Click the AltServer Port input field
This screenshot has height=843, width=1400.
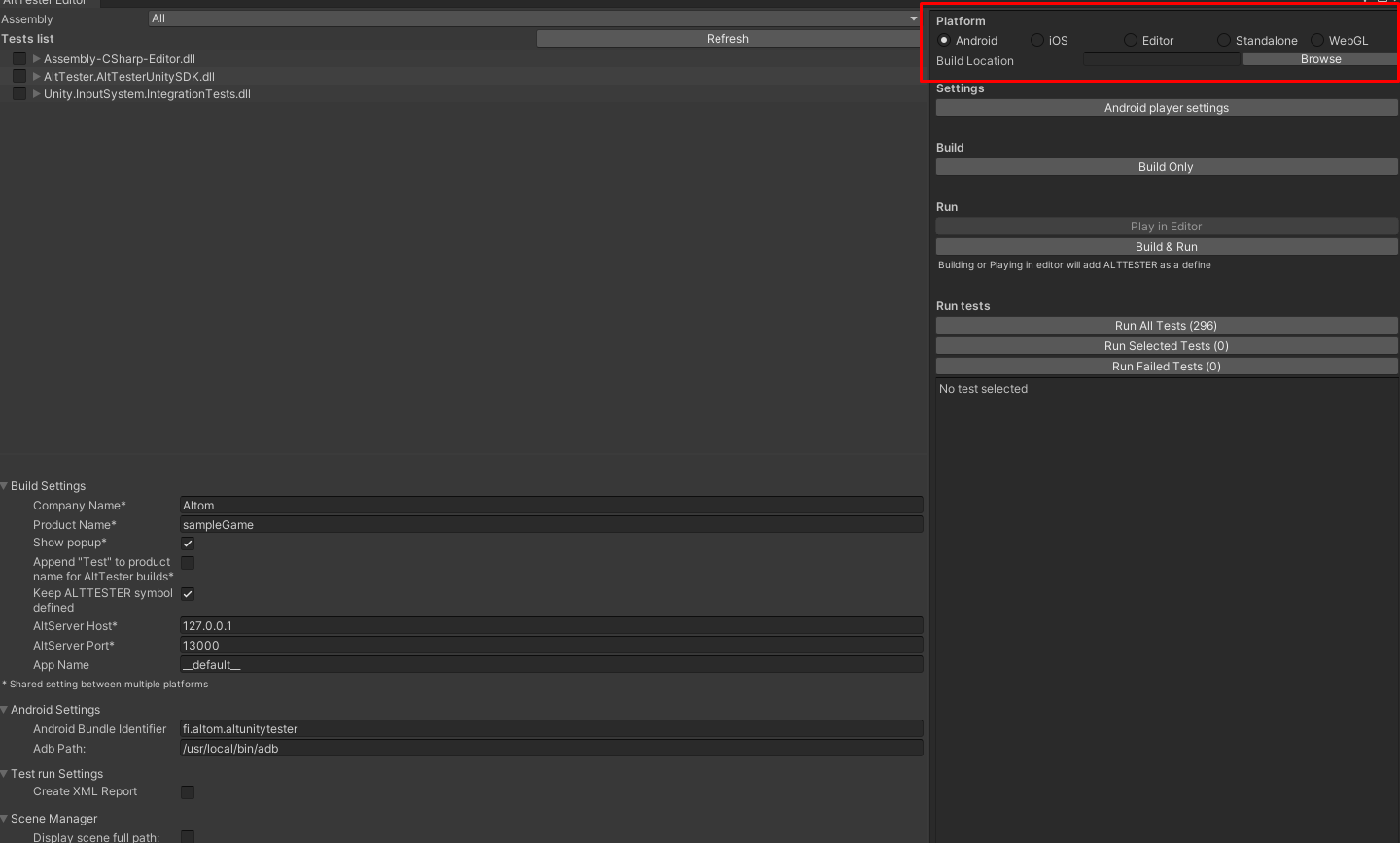tap(551, 645)
